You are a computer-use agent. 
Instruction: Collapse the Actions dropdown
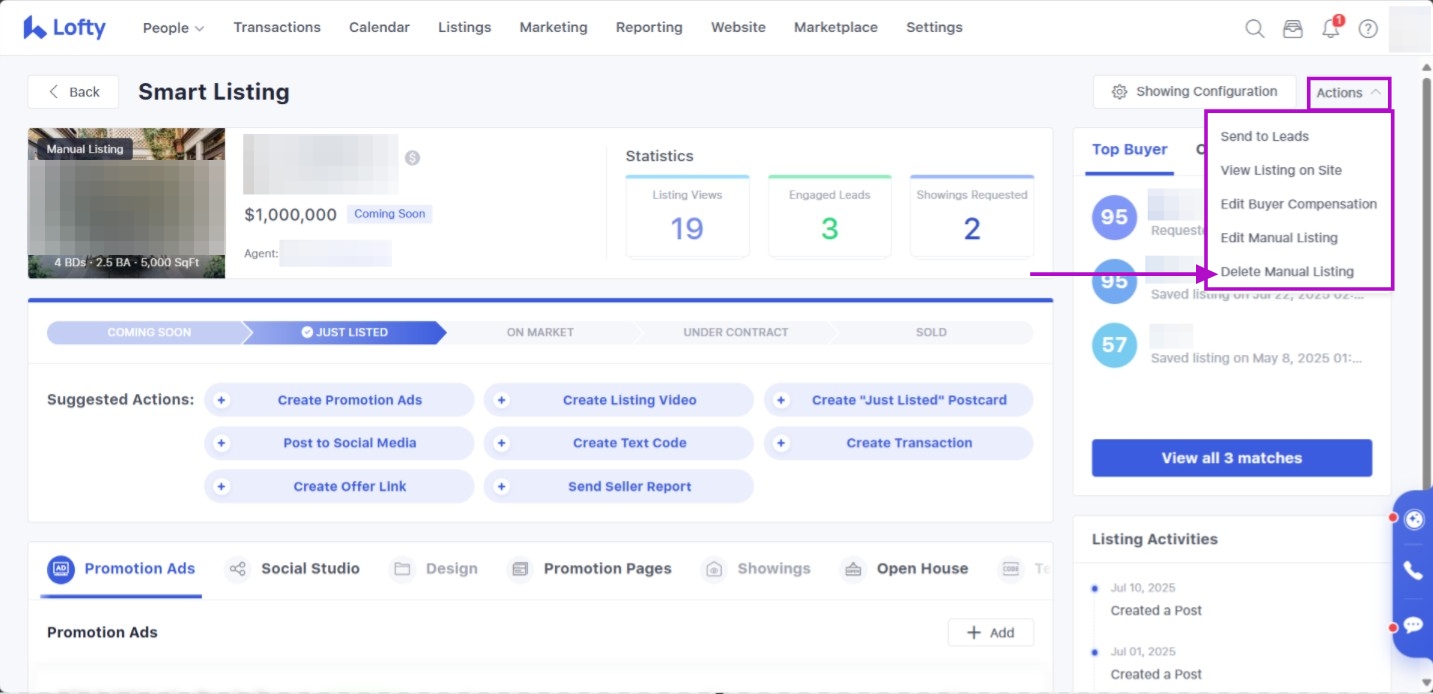coord(1348,93)
